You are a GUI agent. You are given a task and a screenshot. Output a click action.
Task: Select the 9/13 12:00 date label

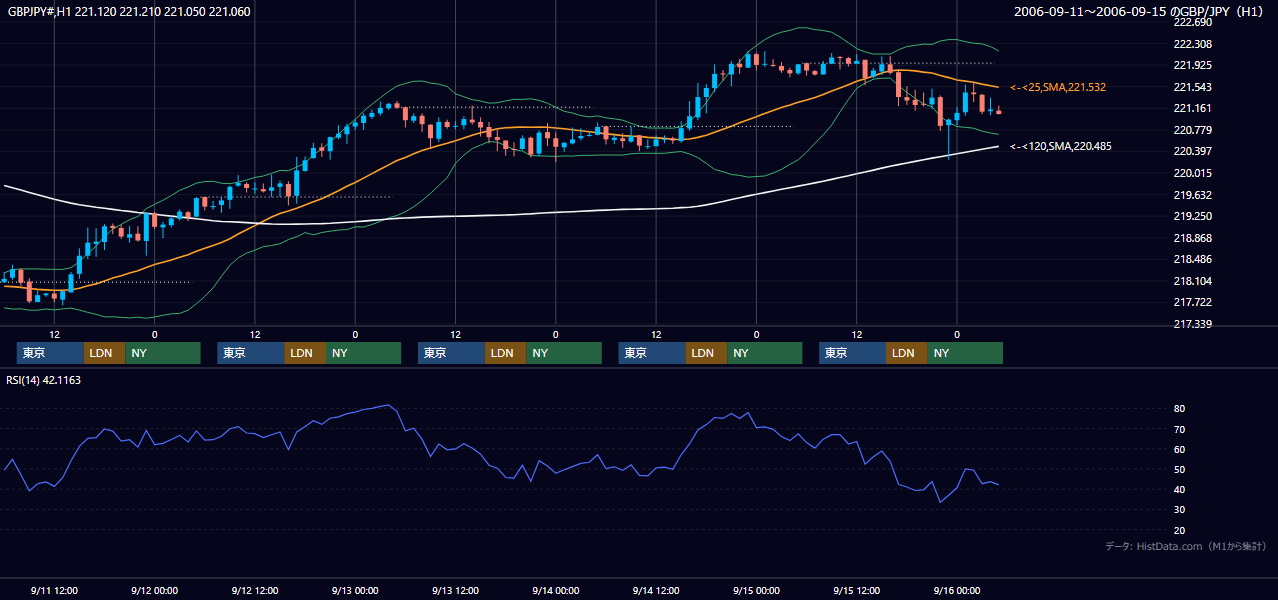pos(455,591)
